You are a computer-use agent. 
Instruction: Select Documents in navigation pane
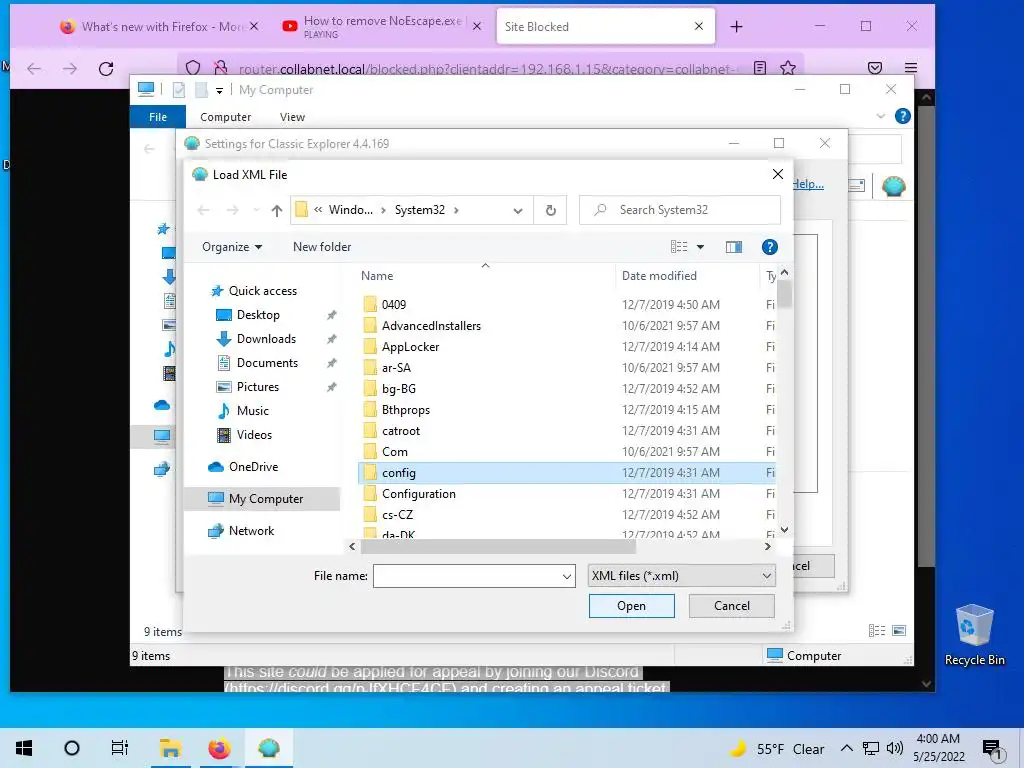click(267, 363)
